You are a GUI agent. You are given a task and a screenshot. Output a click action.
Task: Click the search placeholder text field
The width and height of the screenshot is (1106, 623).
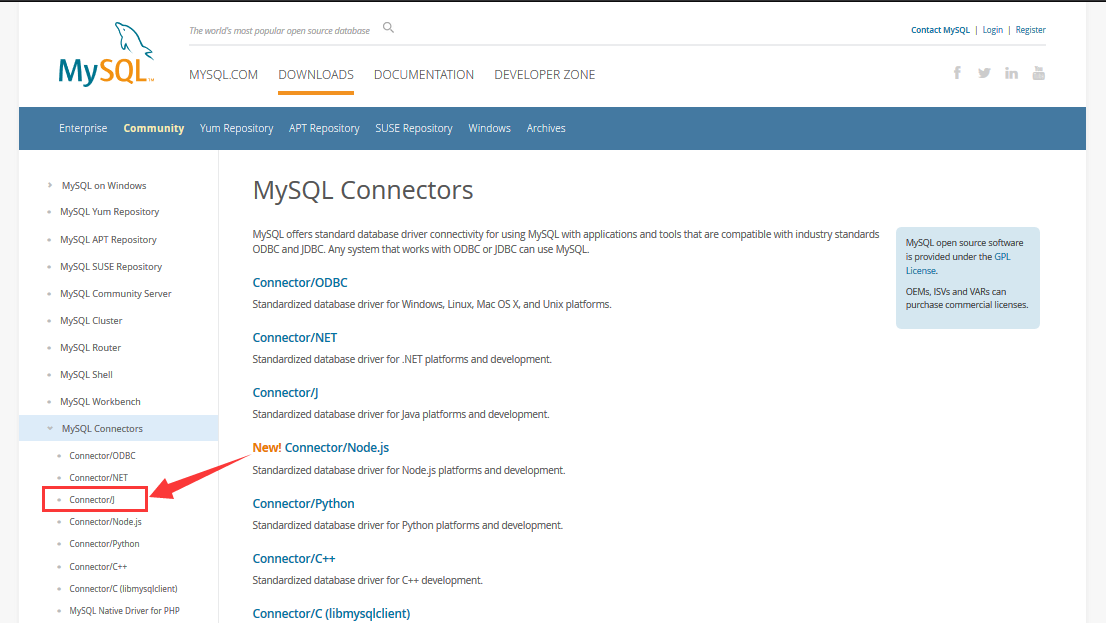pos(279,30)
